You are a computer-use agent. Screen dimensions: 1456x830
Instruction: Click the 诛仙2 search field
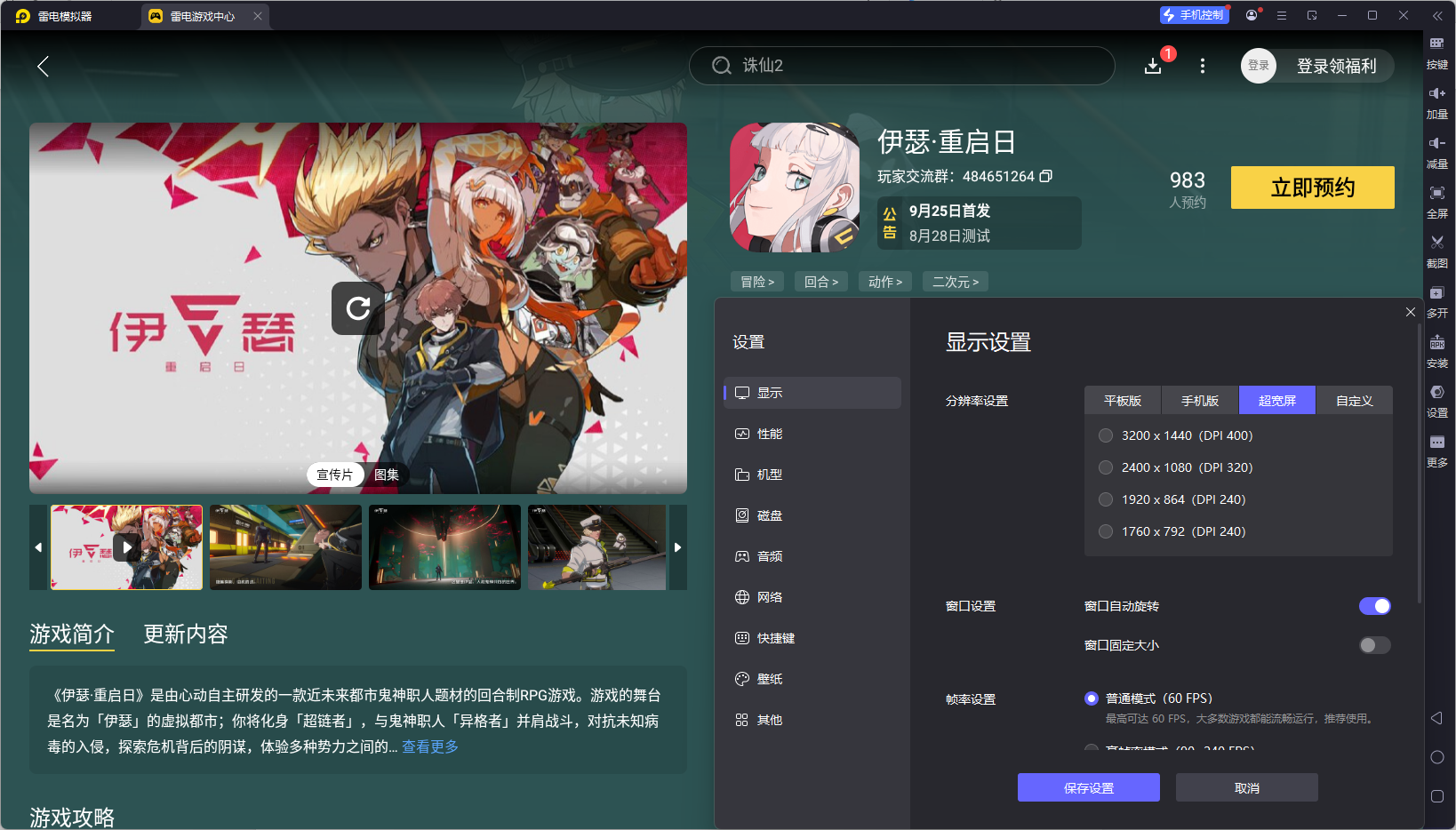pyautogui.click(x=902, y=66)
